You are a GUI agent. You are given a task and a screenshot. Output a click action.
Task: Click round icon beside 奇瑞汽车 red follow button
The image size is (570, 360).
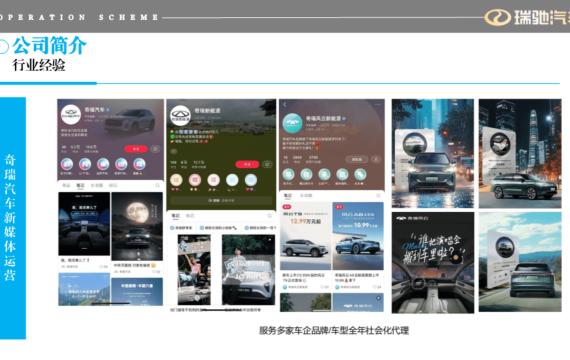point(155,149)
